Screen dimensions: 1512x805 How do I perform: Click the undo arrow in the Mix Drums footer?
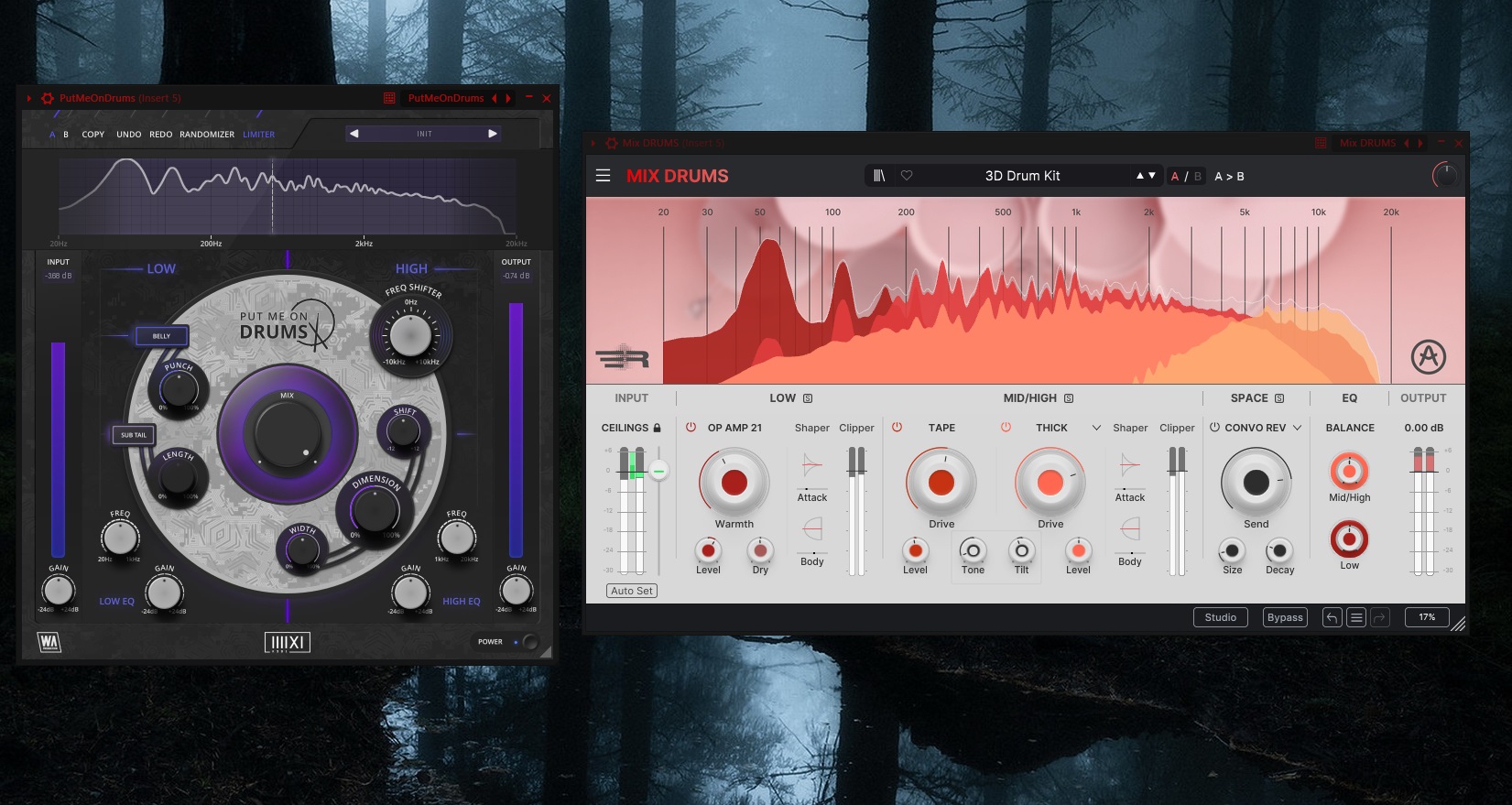click(x=1333, y=617)
